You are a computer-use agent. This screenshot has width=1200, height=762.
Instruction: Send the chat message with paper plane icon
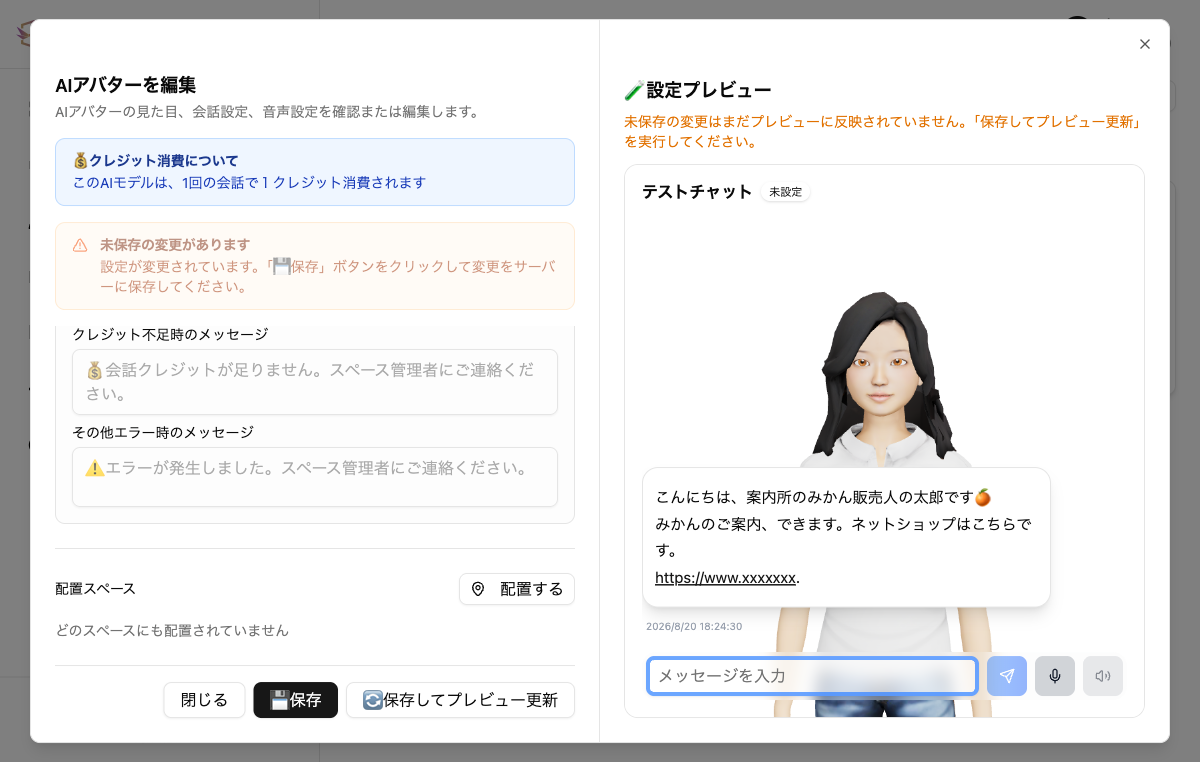[x=1007, y=676]
